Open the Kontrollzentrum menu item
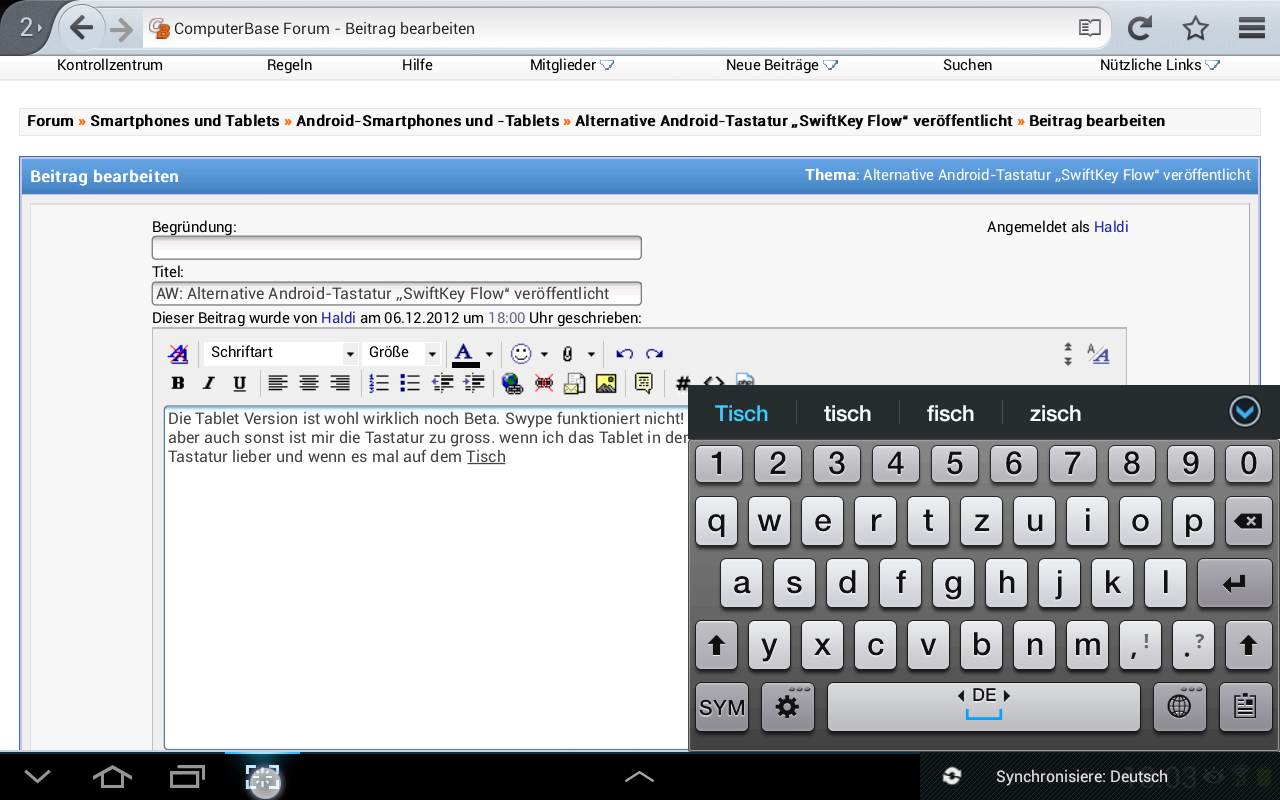The width and height of the screenshot is (1280, 800). 110,65
